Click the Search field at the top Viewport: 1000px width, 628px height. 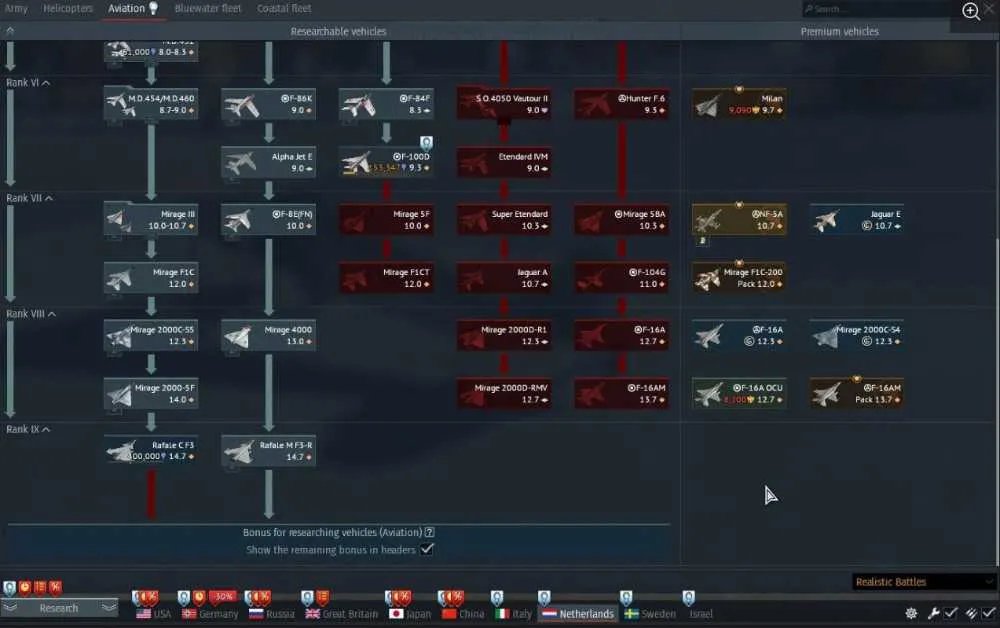point(874,9)
